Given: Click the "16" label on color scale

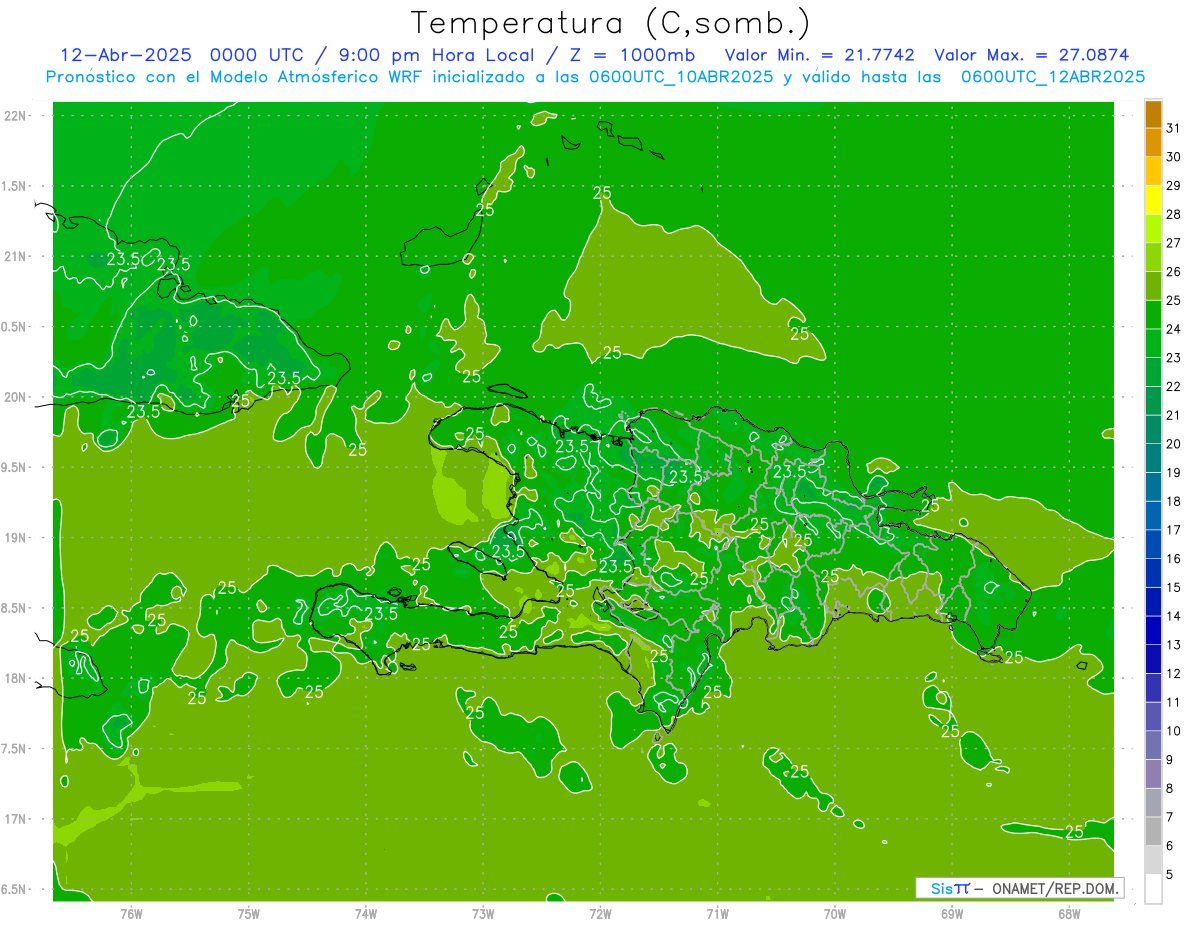Looking at the screenshot, I should click(1174, 559).
